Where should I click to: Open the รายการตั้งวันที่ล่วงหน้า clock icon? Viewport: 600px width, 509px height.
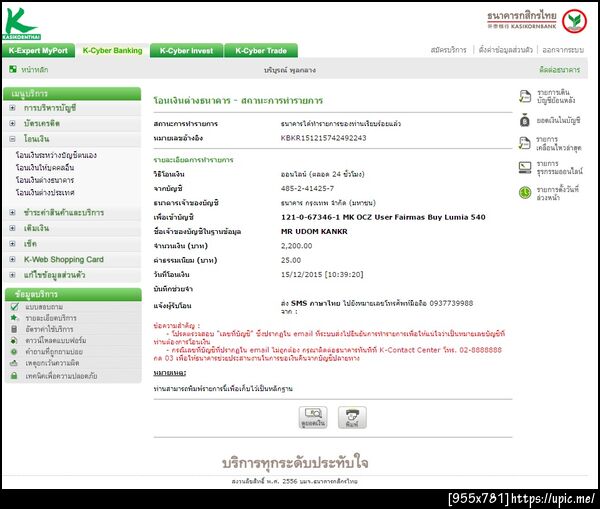[x=525, y=192]
